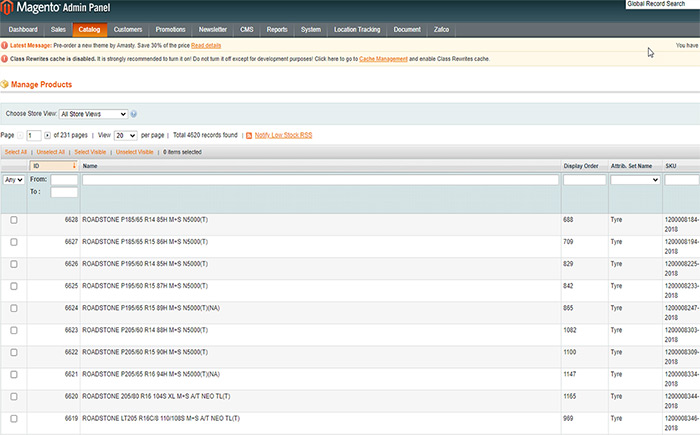
Task: Click the Read details link
Action: pyautogui.click(x=206, y=46)
